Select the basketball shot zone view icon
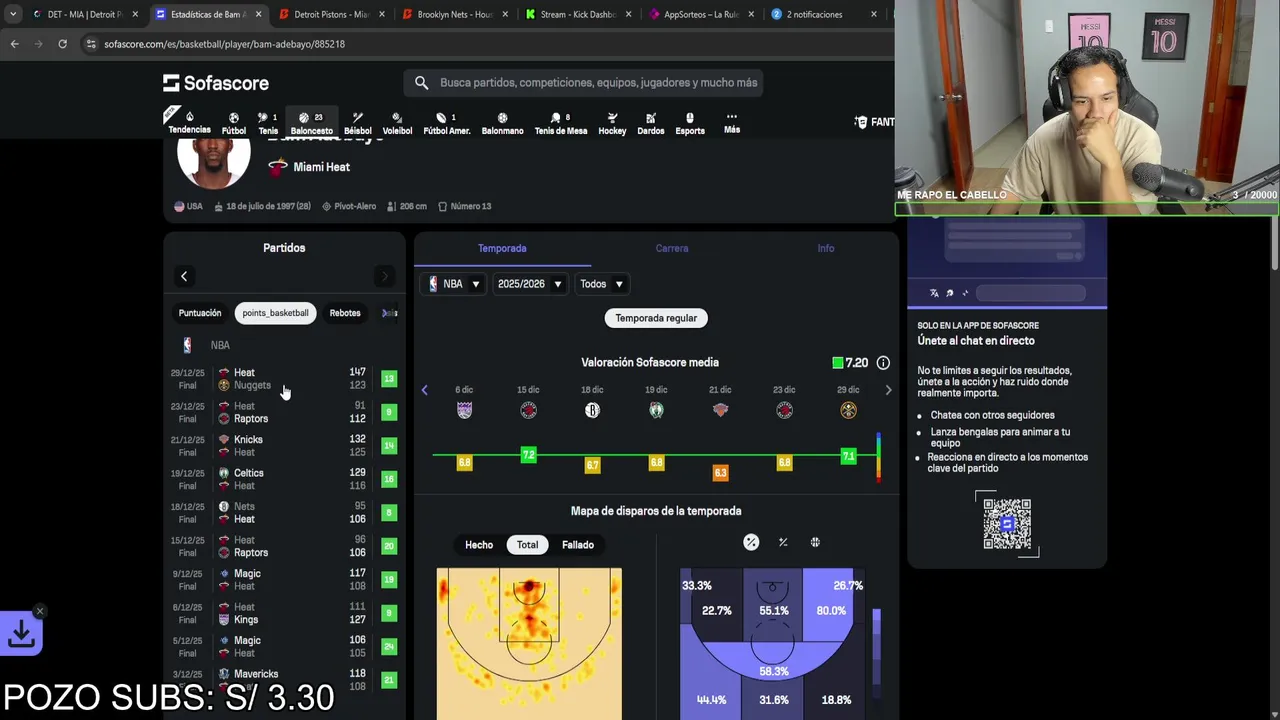 tap(815, 542)
